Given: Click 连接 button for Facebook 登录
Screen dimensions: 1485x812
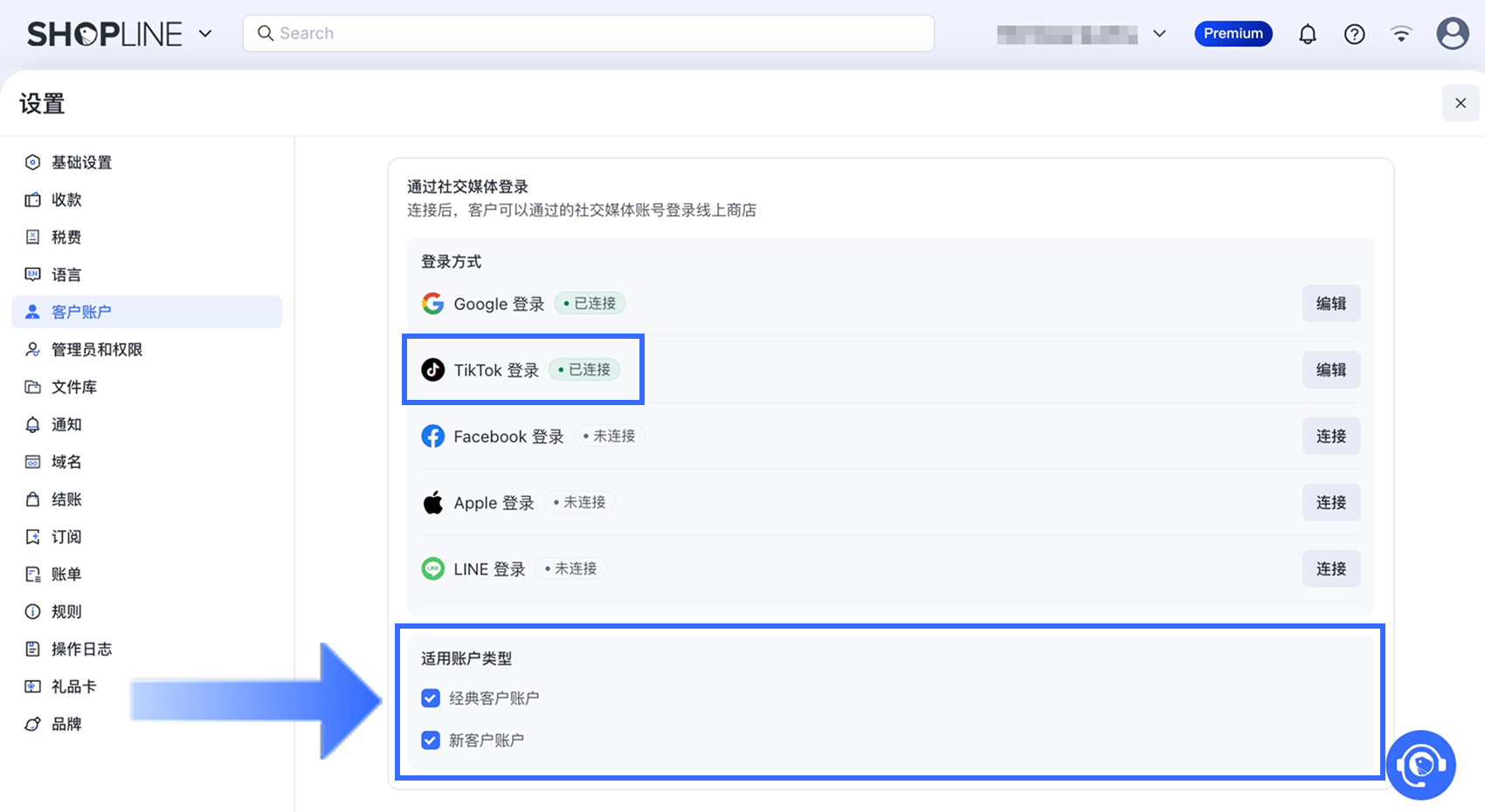Looking at the screenshot, I should (1330, 437).
